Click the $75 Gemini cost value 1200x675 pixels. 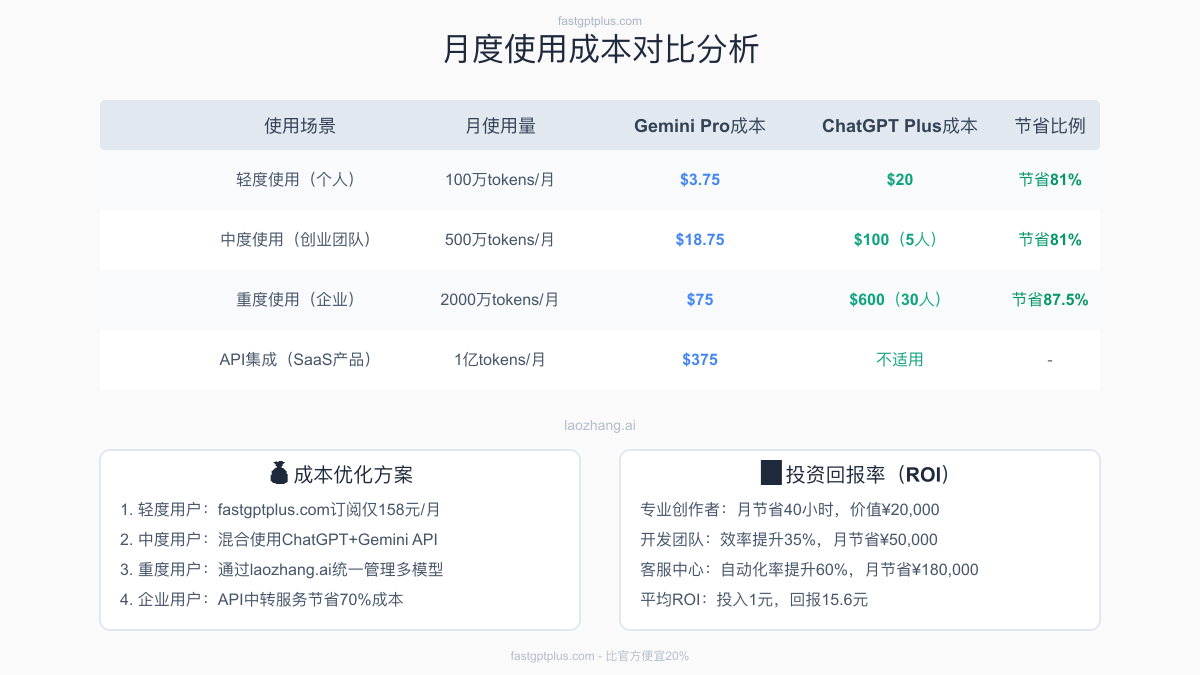tap(700, 300)
